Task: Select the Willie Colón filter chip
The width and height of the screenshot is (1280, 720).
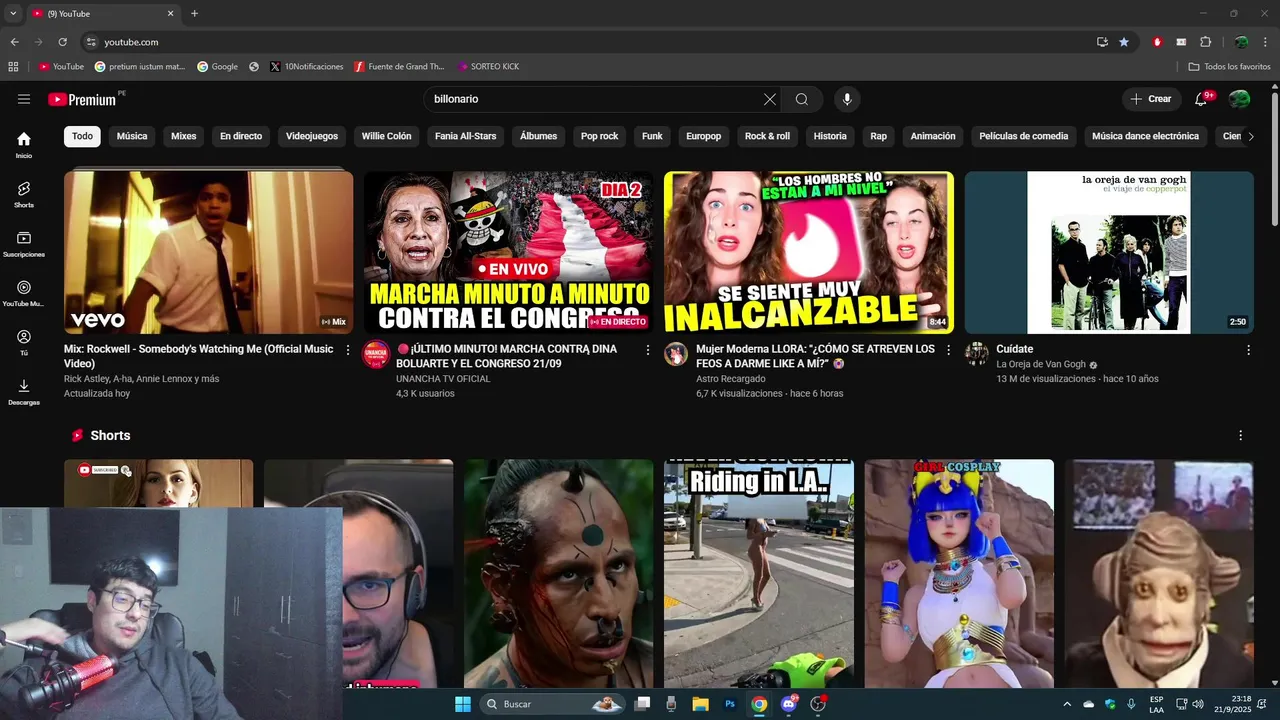Action: [x=387, y=136]
